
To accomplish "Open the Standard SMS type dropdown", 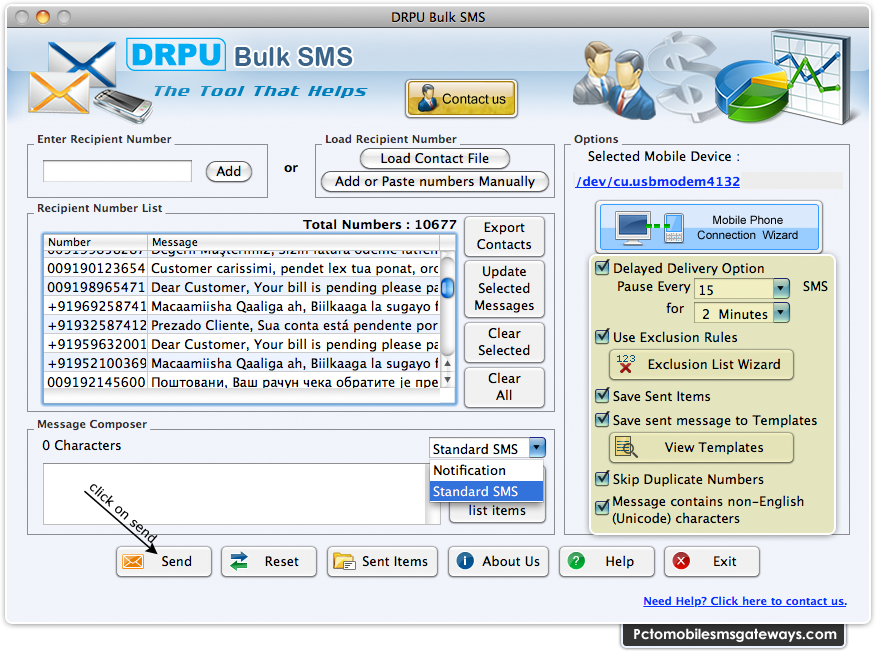I will [x=537, y=448].
